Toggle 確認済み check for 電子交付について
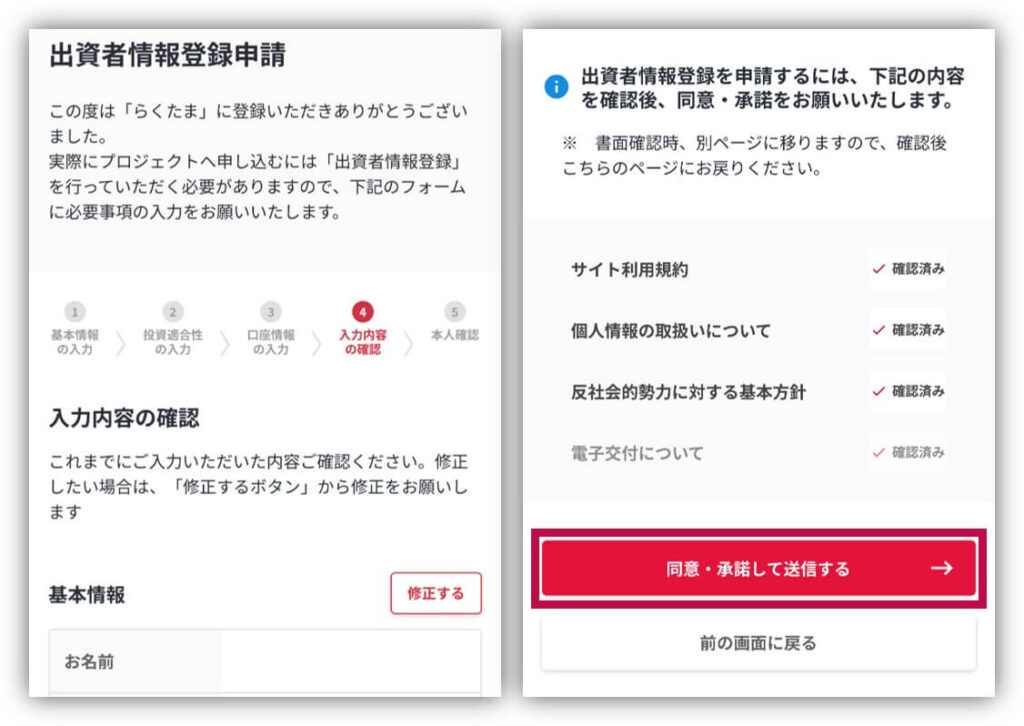Image resolution: width=1024 pixels, height=726 pixels. pyautogui.click(x=908, y=452)
